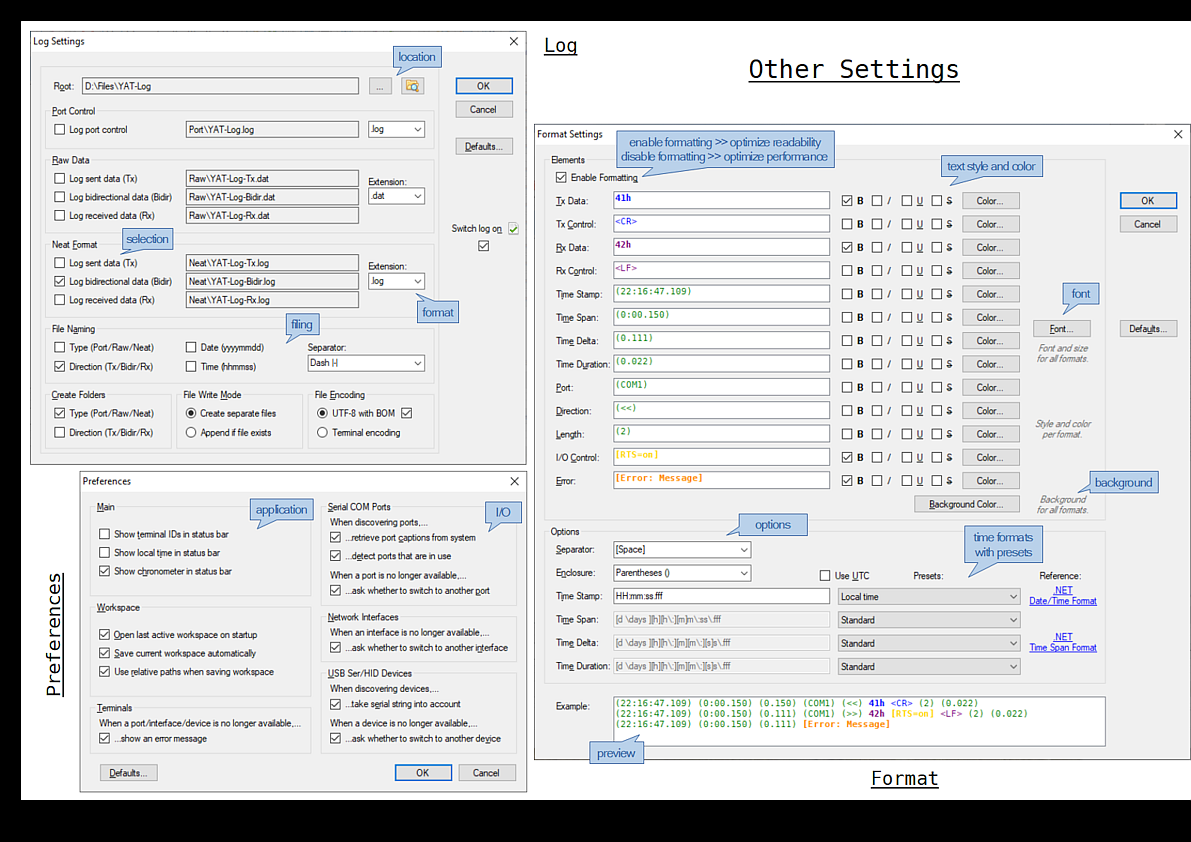Choose Terminal encoding radio option
The width and height of the screenshot is (1191, 842).
coord(322,433)
